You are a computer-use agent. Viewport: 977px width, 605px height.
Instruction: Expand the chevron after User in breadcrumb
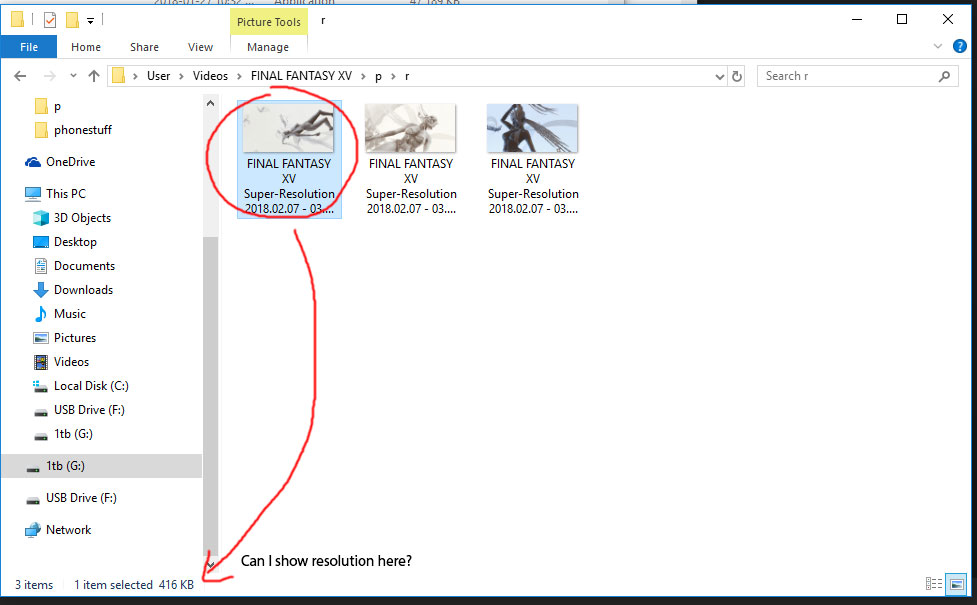click(181, 76)
